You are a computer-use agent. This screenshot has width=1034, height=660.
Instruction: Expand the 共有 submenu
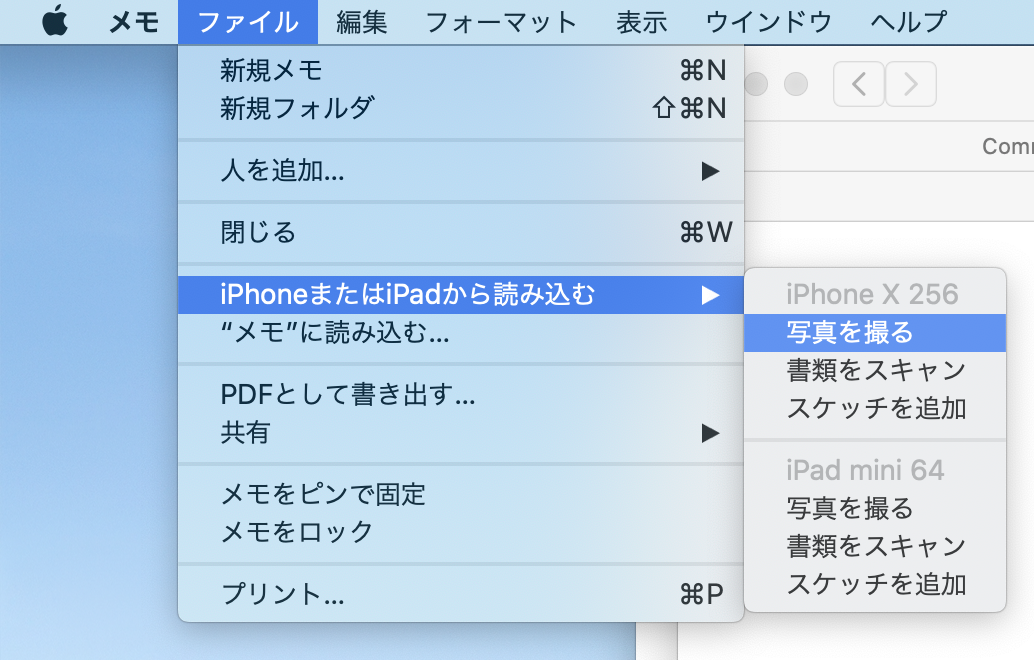tap(461, 433)
